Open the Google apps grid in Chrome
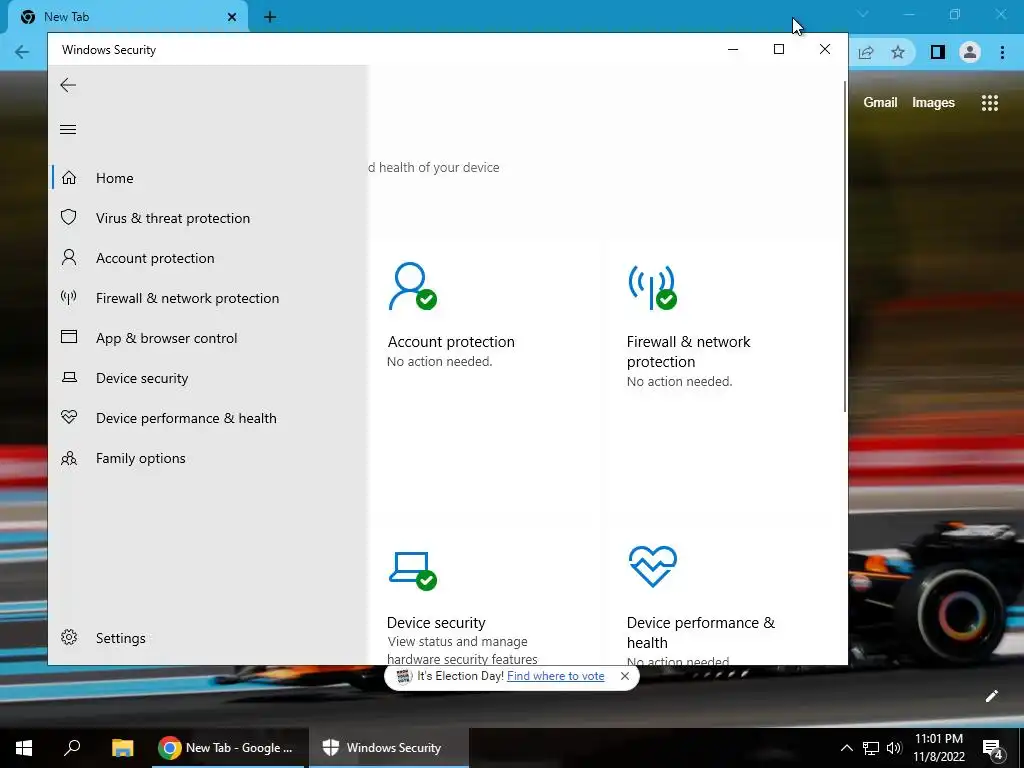The height and width of the screenshot is (768, 1024). (989, 103)
